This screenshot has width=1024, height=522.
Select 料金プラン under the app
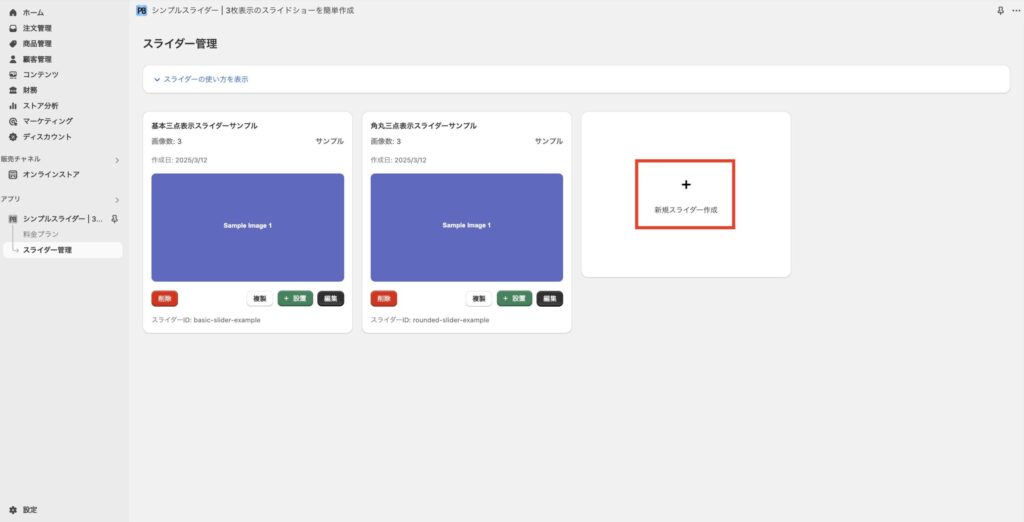[x=40, y=235]
